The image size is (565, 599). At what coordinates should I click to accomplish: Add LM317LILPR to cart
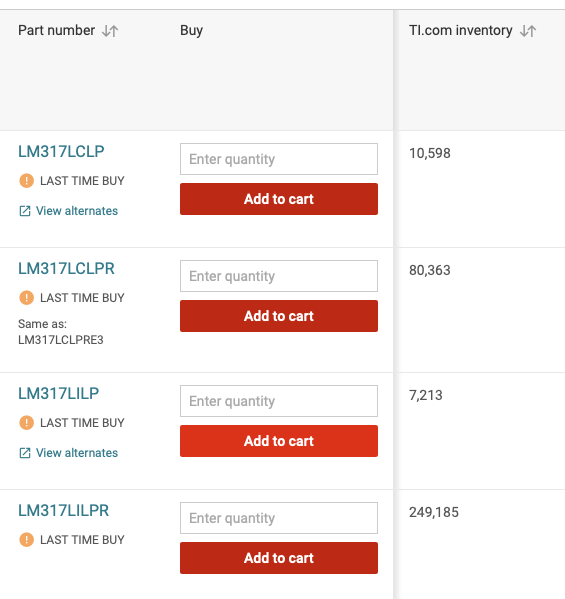(279, 558)
